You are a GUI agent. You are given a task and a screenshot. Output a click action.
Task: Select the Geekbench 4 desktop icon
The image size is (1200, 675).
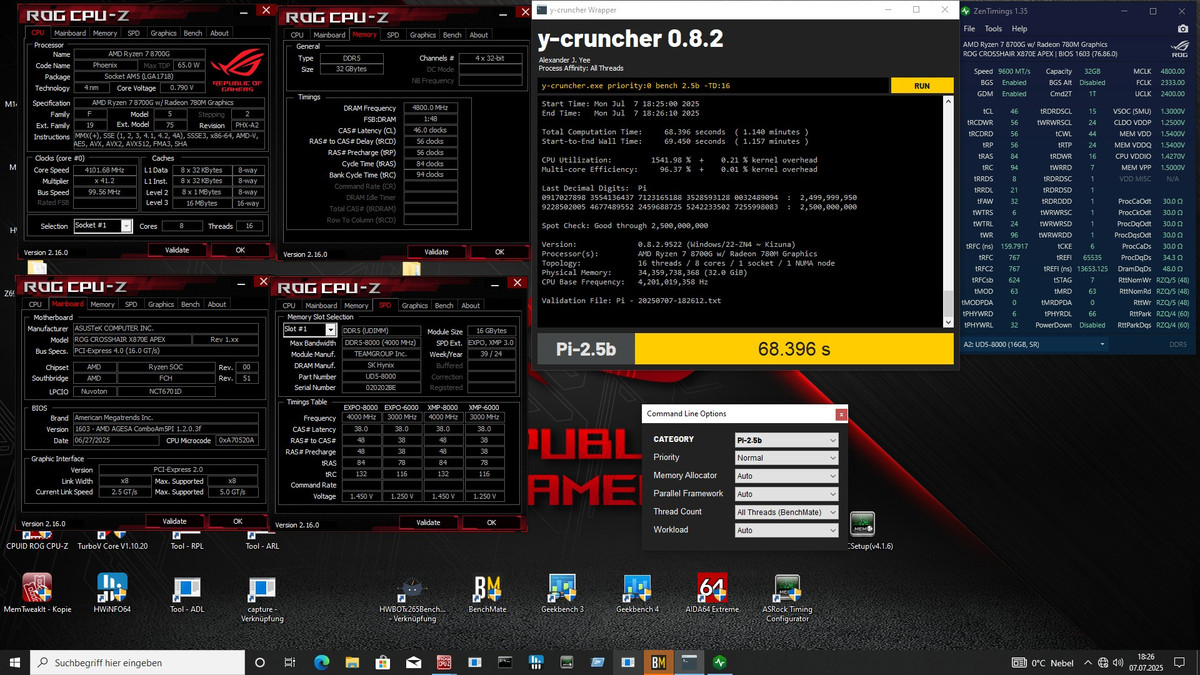[x=637, y=593]
